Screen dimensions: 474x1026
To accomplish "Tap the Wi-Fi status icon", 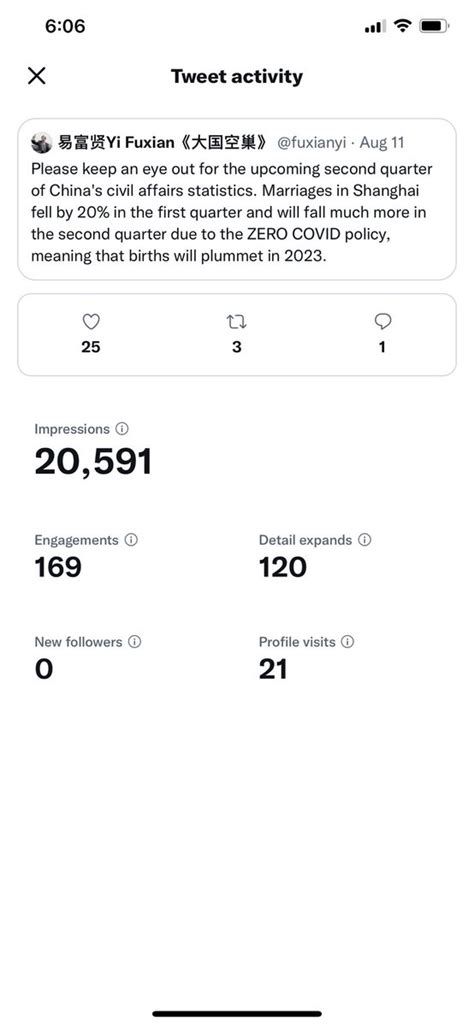I will tap(403, 26).
